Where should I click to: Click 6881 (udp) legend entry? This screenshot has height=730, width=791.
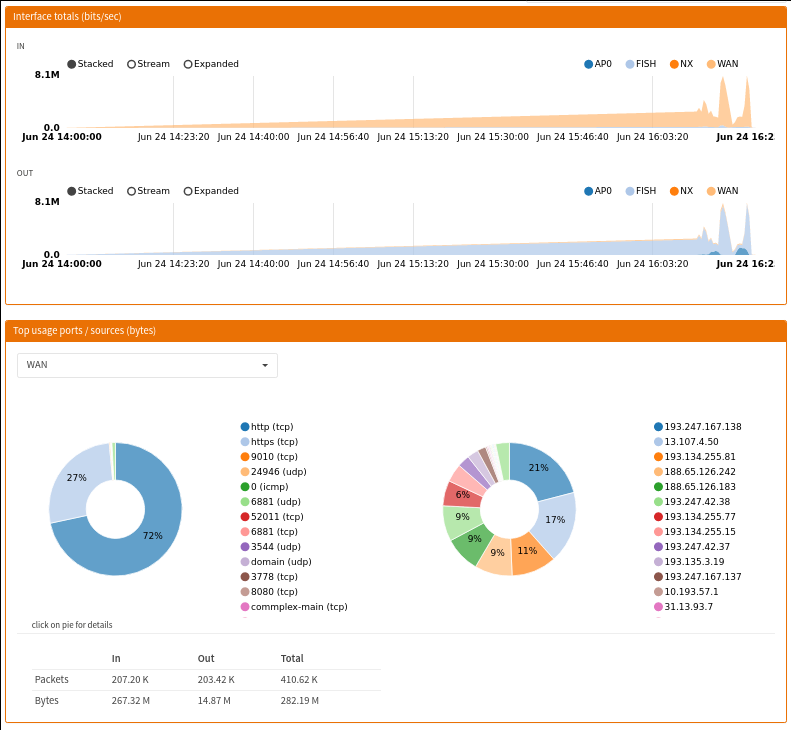point(270,502)
